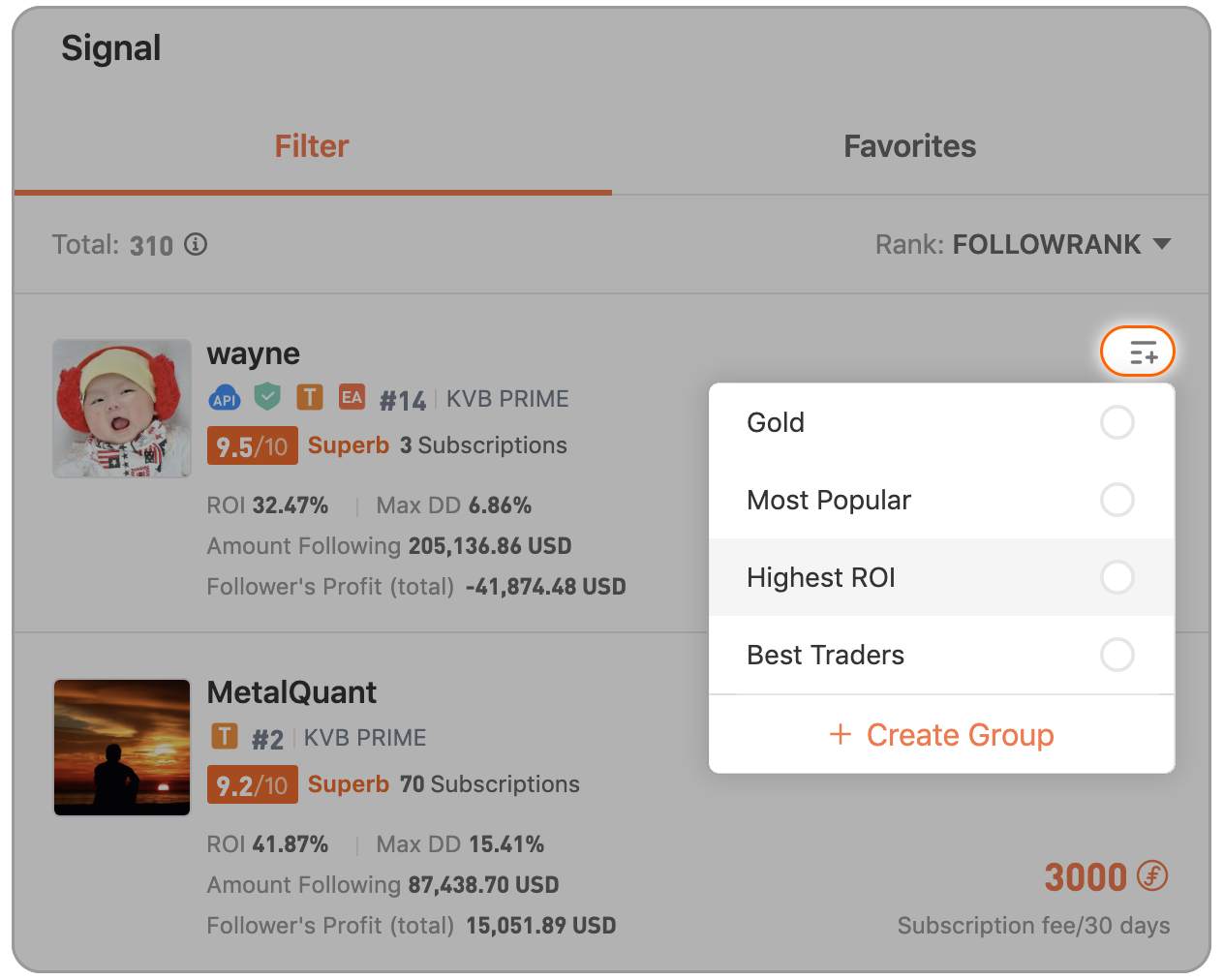
Task: Click wayne's green shield verified badge
Action: pos(267,396)
